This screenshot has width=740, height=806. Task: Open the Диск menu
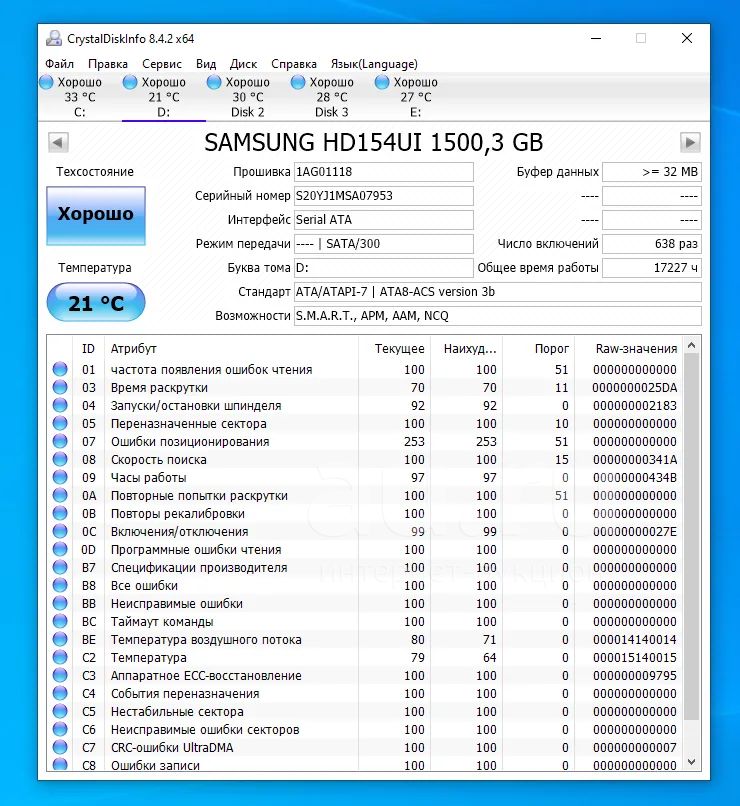[244, 64]
